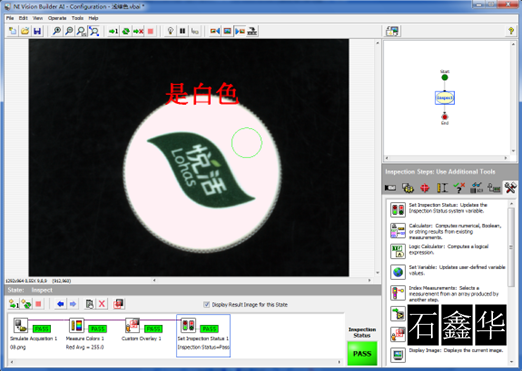The image size is (522, 371).
Task: Click the Zoom In magnifier icon
Action: pos(57,31)
